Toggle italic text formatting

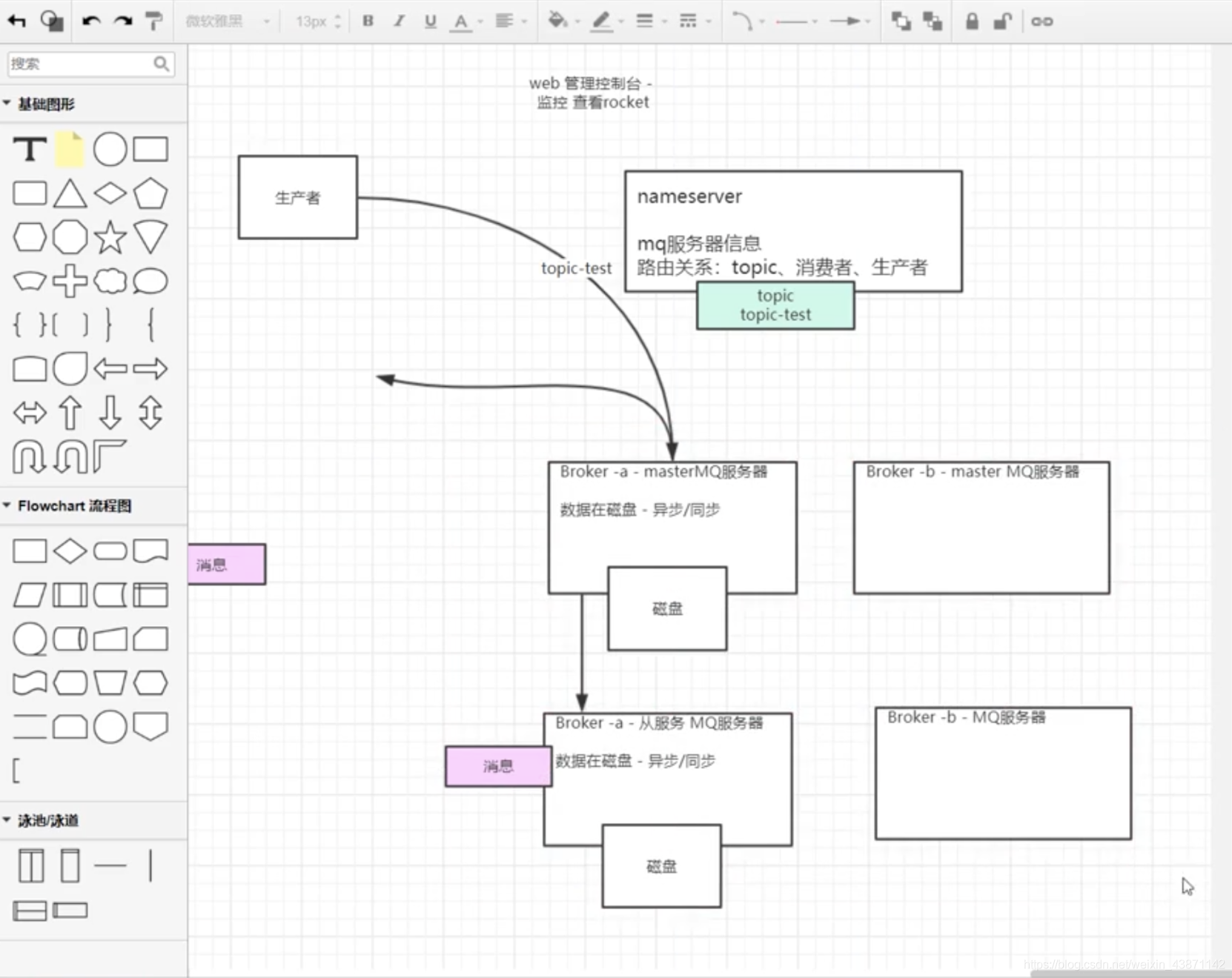(399, 21)
